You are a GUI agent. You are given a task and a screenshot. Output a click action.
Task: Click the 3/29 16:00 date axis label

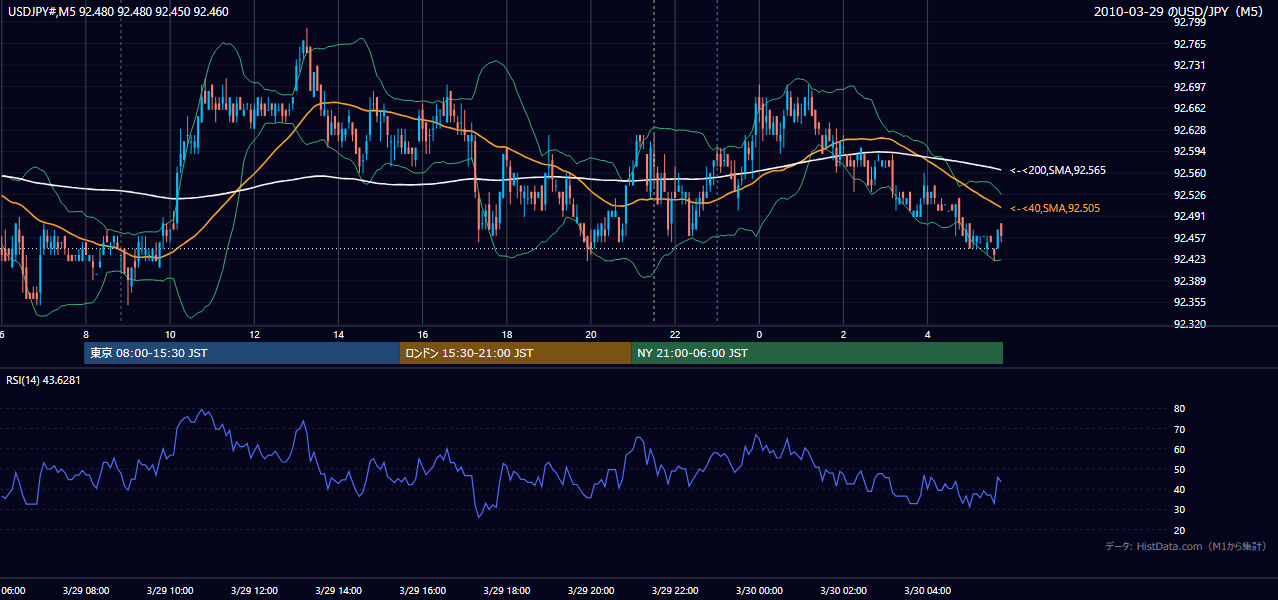pos(422,590)
